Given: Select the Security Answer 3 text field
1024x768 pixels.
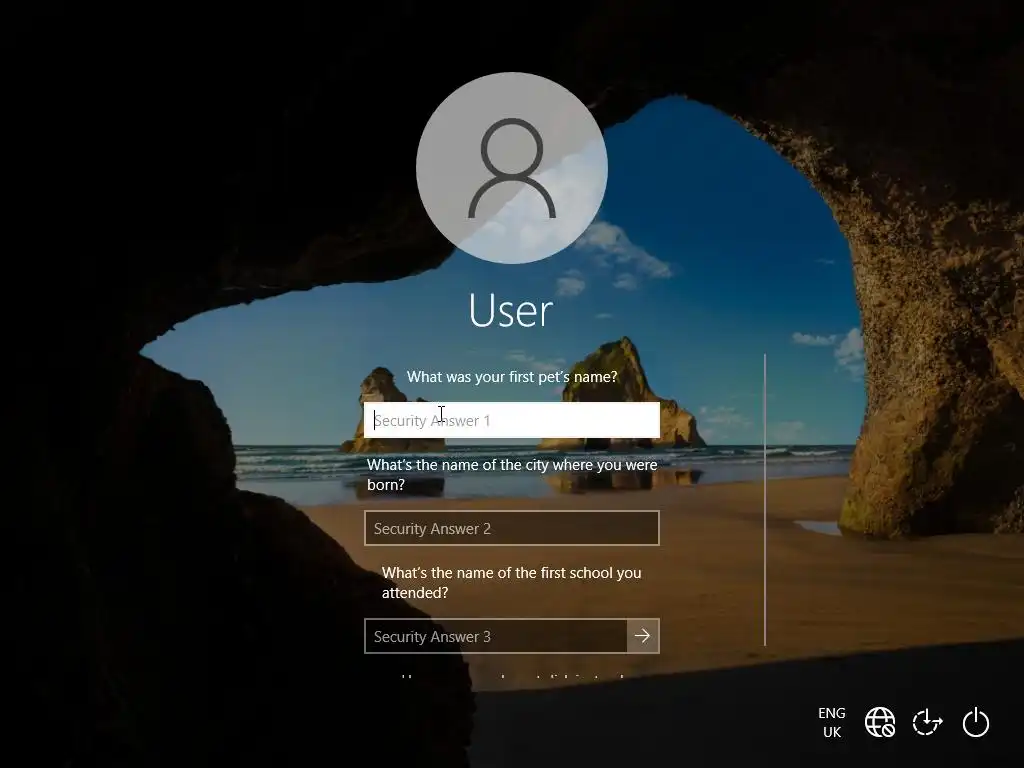Looking at the screenshot, I should [496, 636].
